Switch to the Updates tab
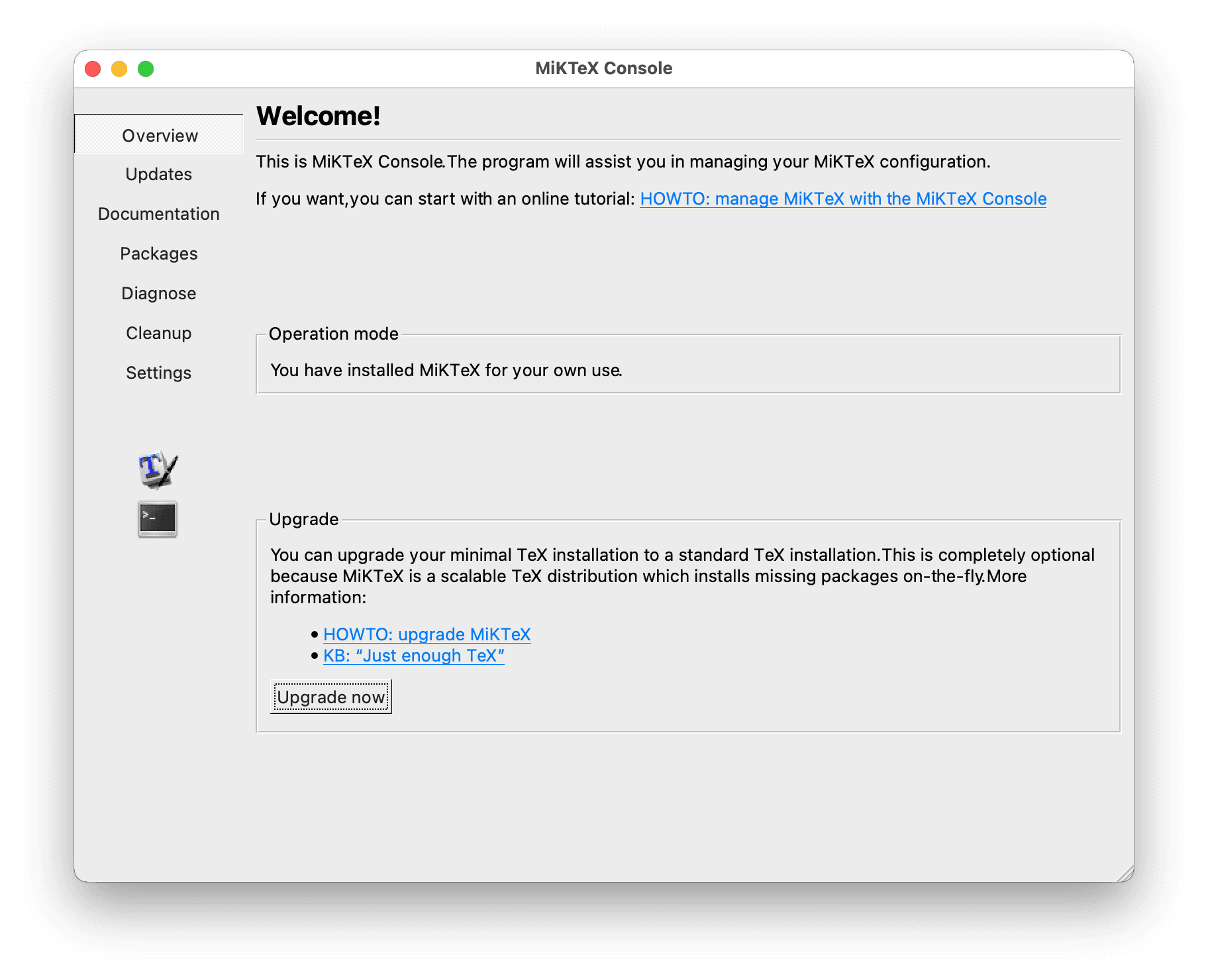The image size is (1208, 980). click(x=159, y=174)
